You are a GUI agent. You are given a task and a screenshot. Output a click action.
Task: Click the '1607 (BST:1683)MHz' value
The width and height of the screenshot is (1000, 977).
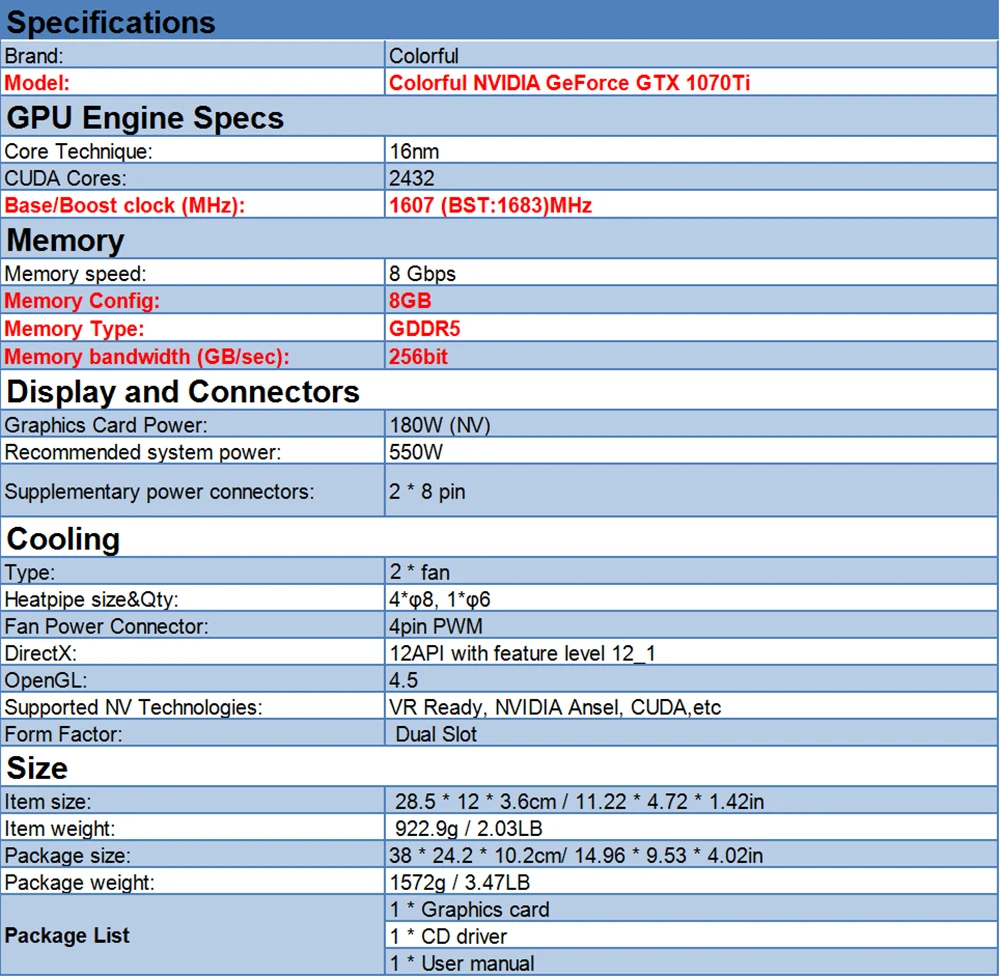[490, 205]
